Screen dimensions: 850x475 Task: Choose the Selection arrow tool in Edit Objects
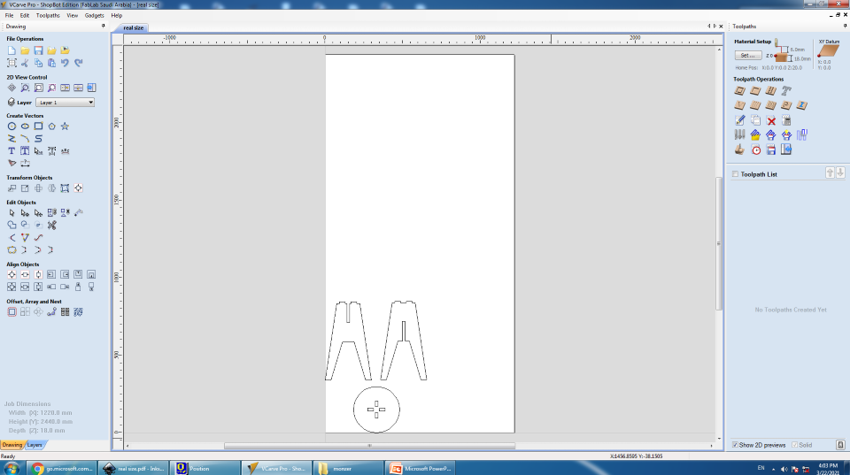(x=11, y=213)
